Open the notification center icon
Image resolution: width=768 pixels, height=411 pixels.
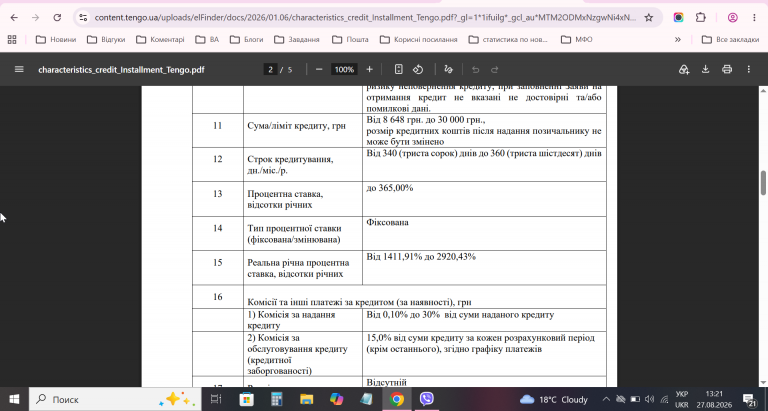(749, 399)
